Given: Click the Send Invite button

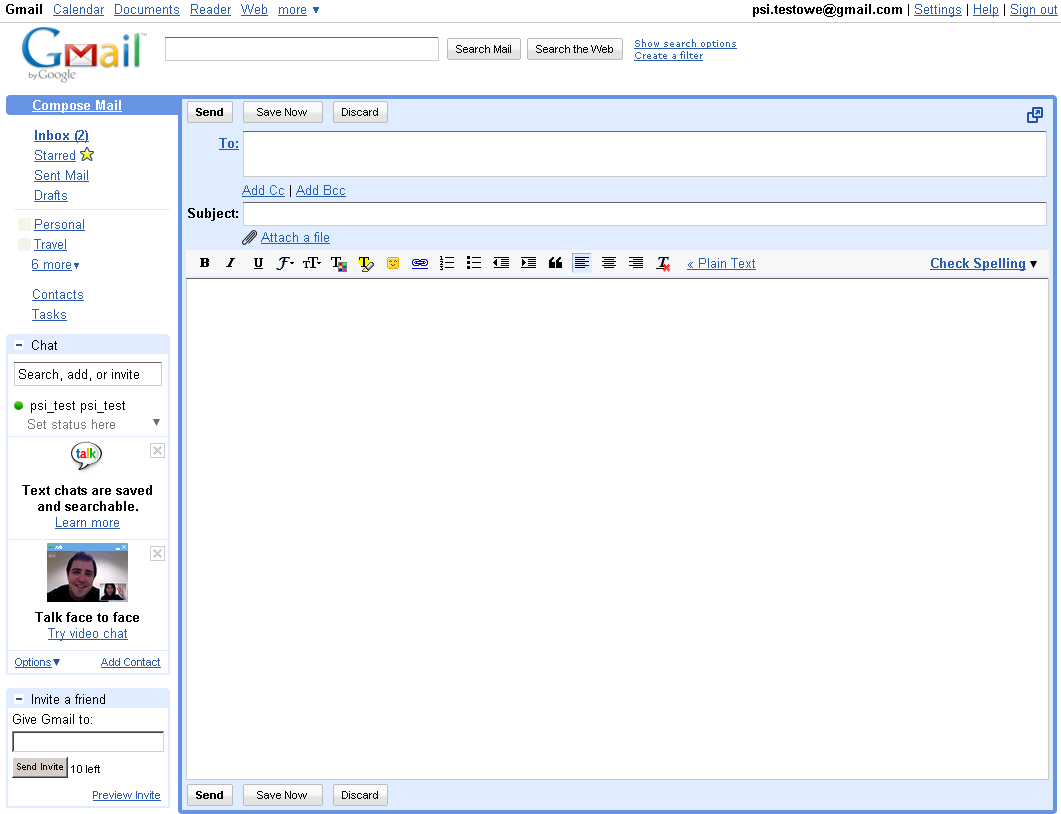Looking at the screenshot, I should pos(40,767).
